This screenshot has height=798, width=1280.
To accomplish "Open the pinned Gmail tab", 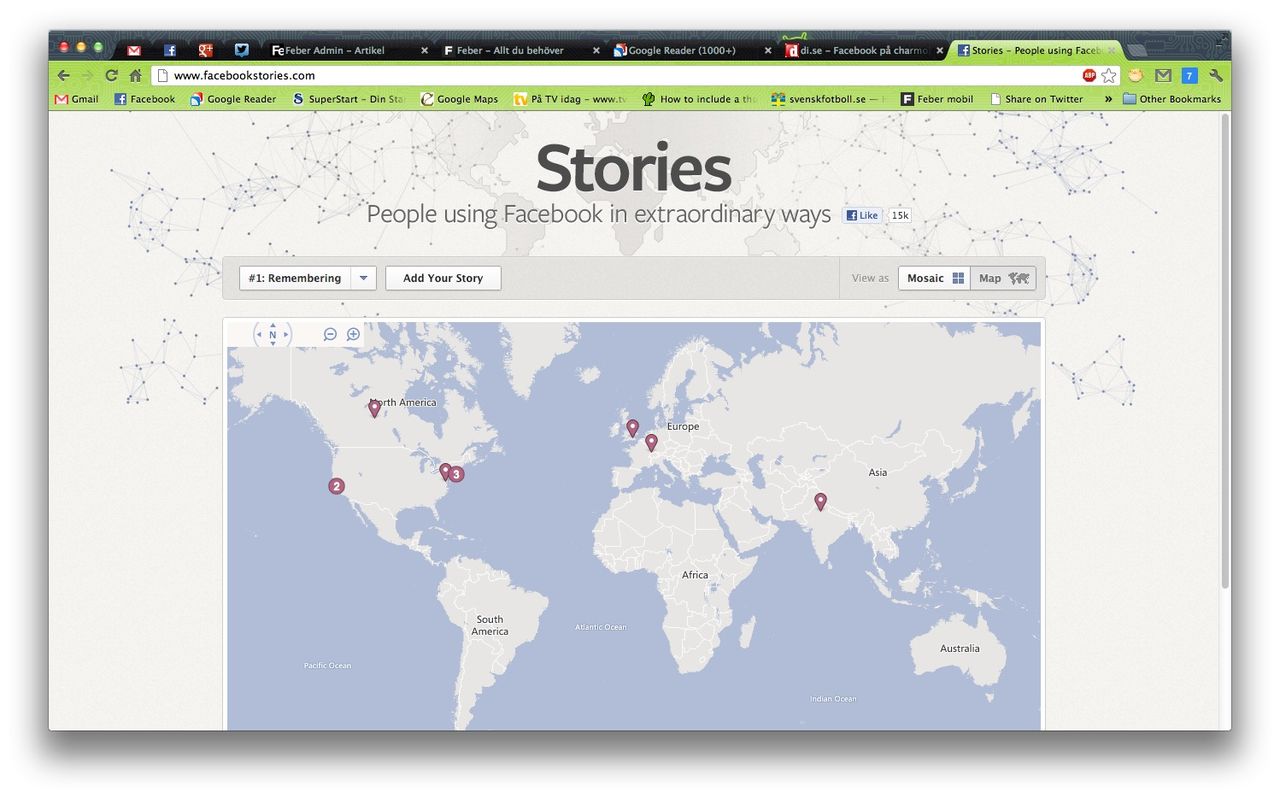I will click(x=134, y=50).
